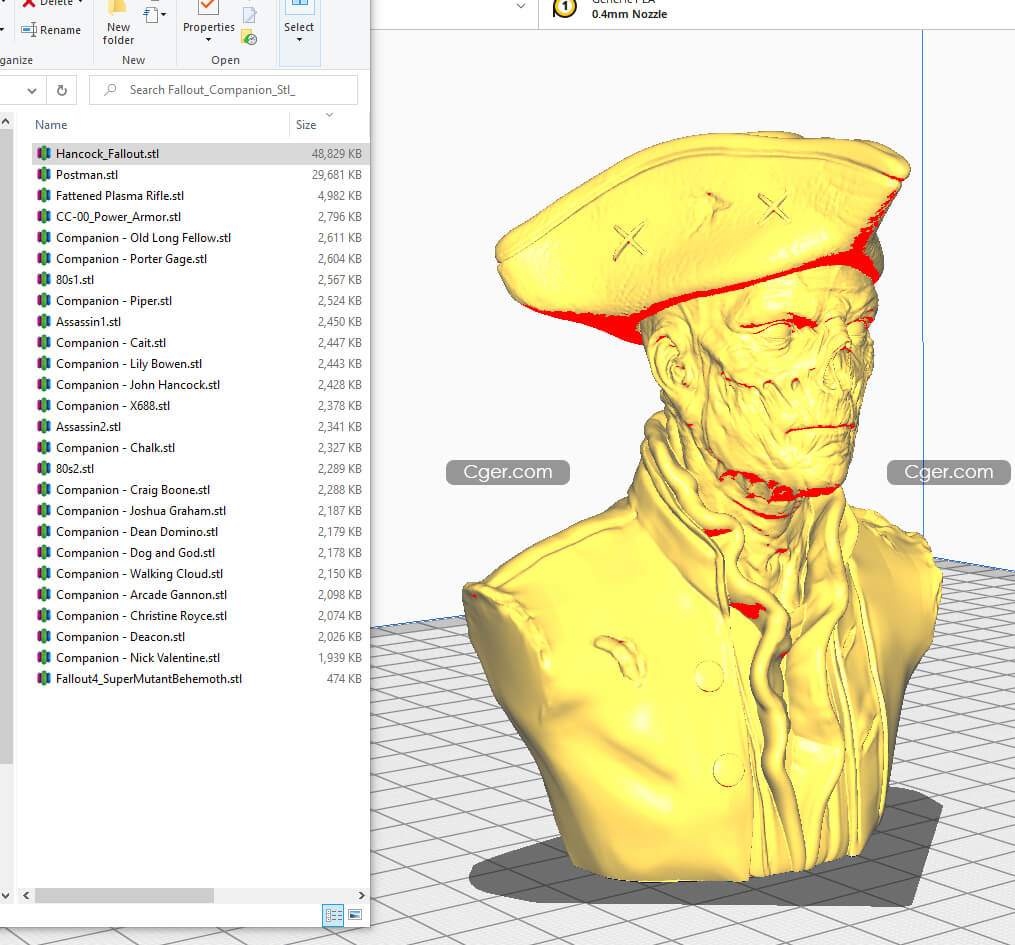1015x945 pixels.
Task: Open the New item dropdown beside New folder
Action: 154,14
